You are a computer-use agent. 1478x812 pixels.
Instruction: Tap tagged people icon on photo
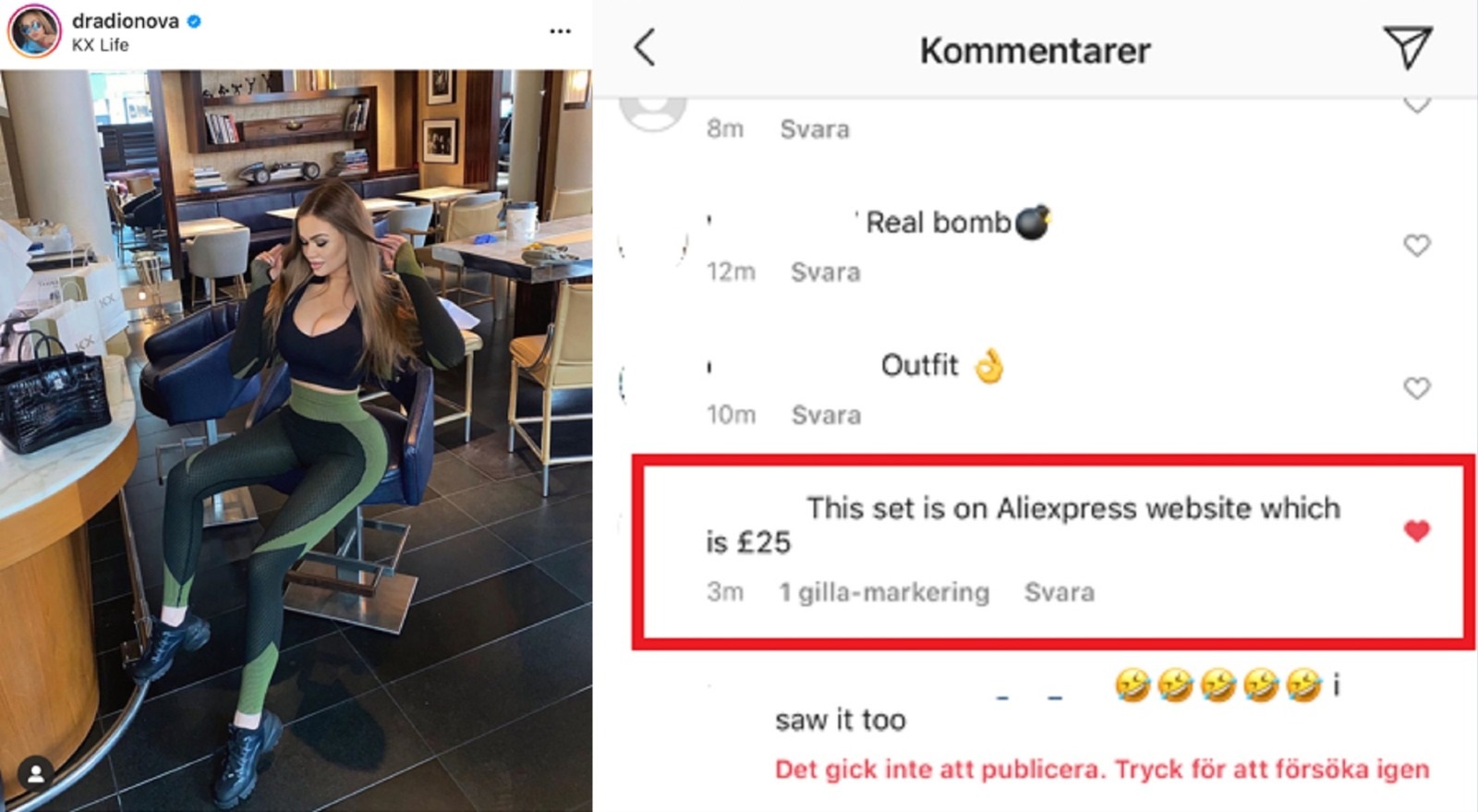36,774
